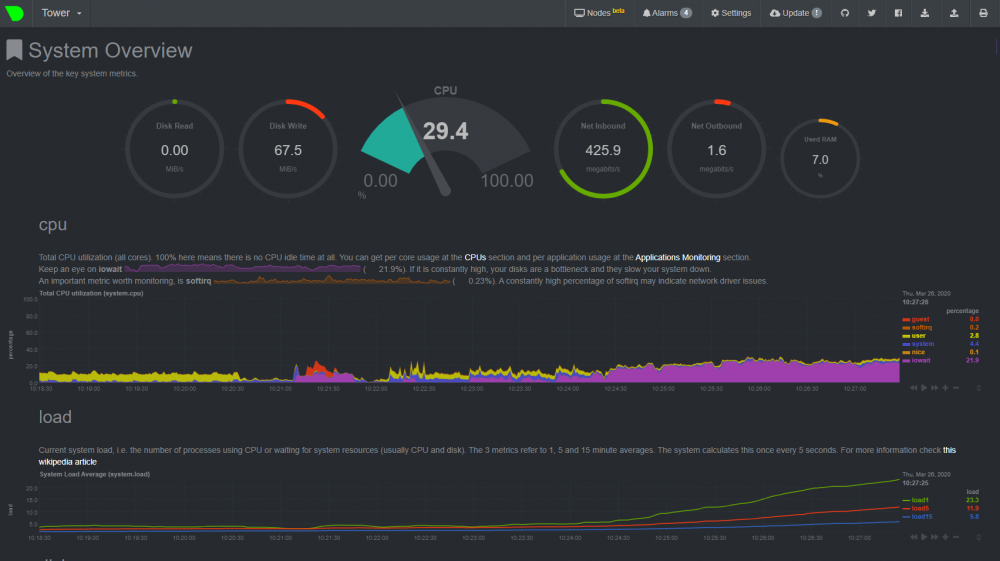Image resolution: width=1000 pixels, height=561 pixels.
Task: Click the CPU gauge chart
Action: pos(445,143)
